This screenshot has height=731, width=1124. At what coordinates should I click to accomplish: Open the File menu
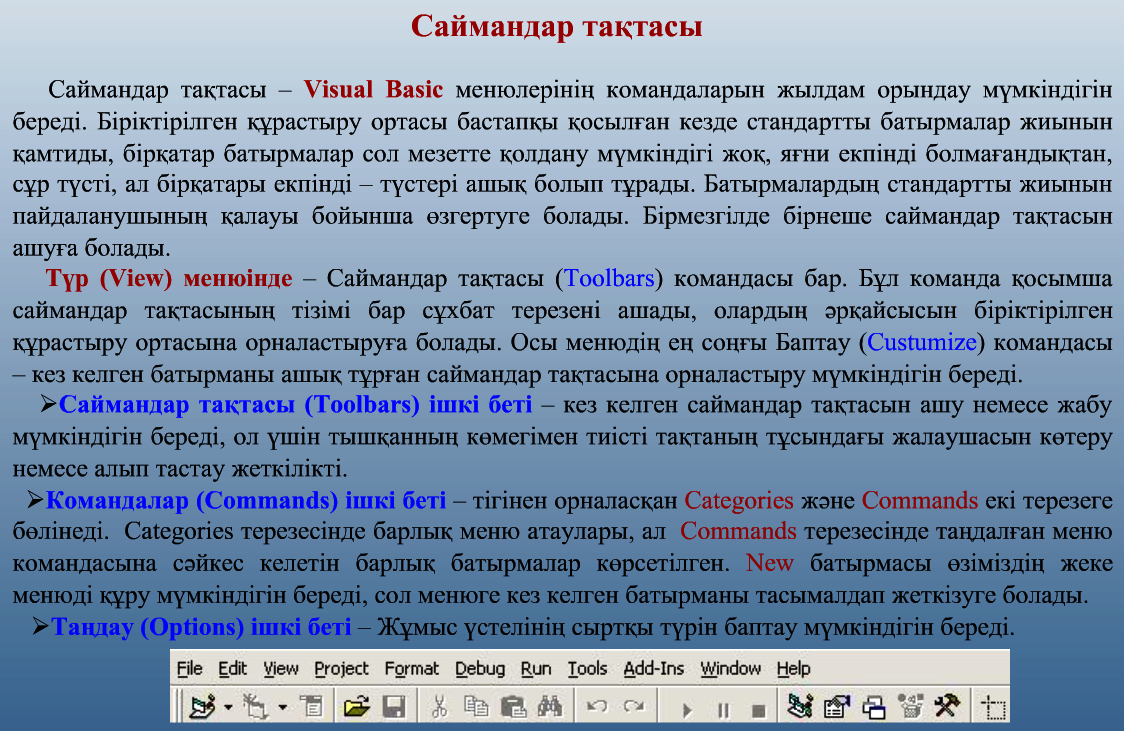coord(189,669)
